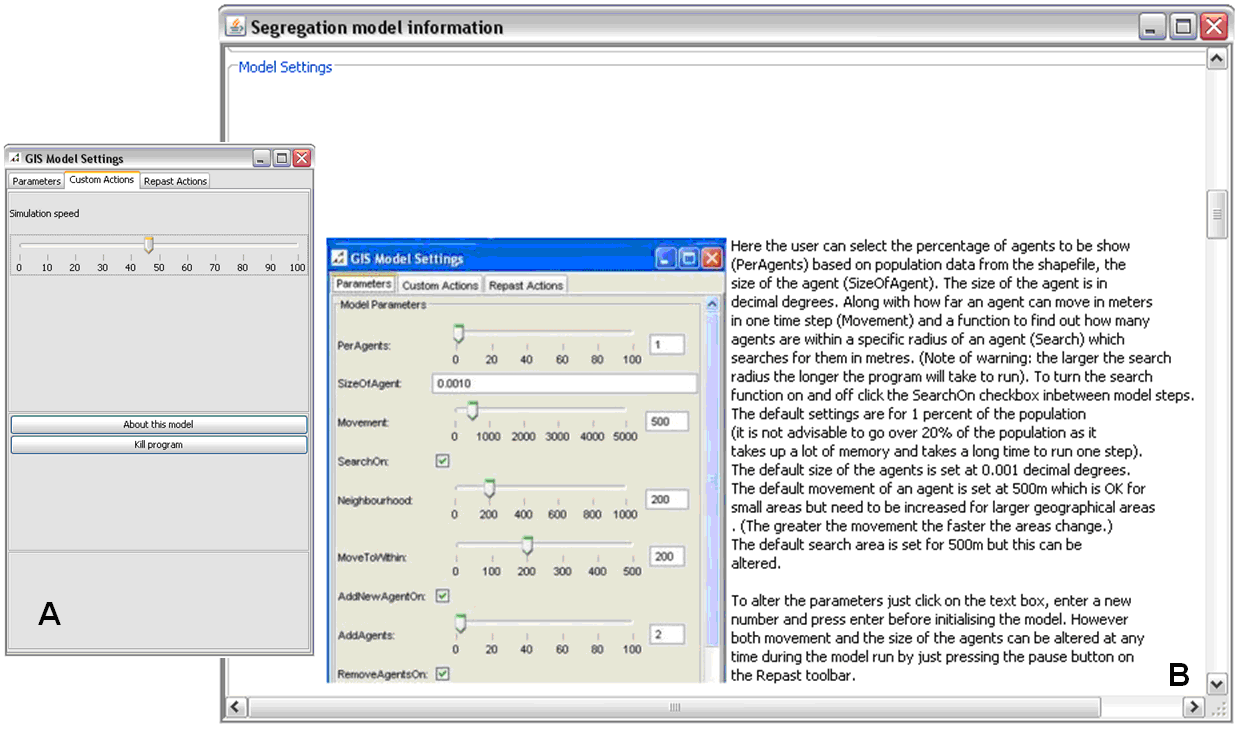Click the Simulation speed label
The image size is (1239, 731).
[44, 214]
